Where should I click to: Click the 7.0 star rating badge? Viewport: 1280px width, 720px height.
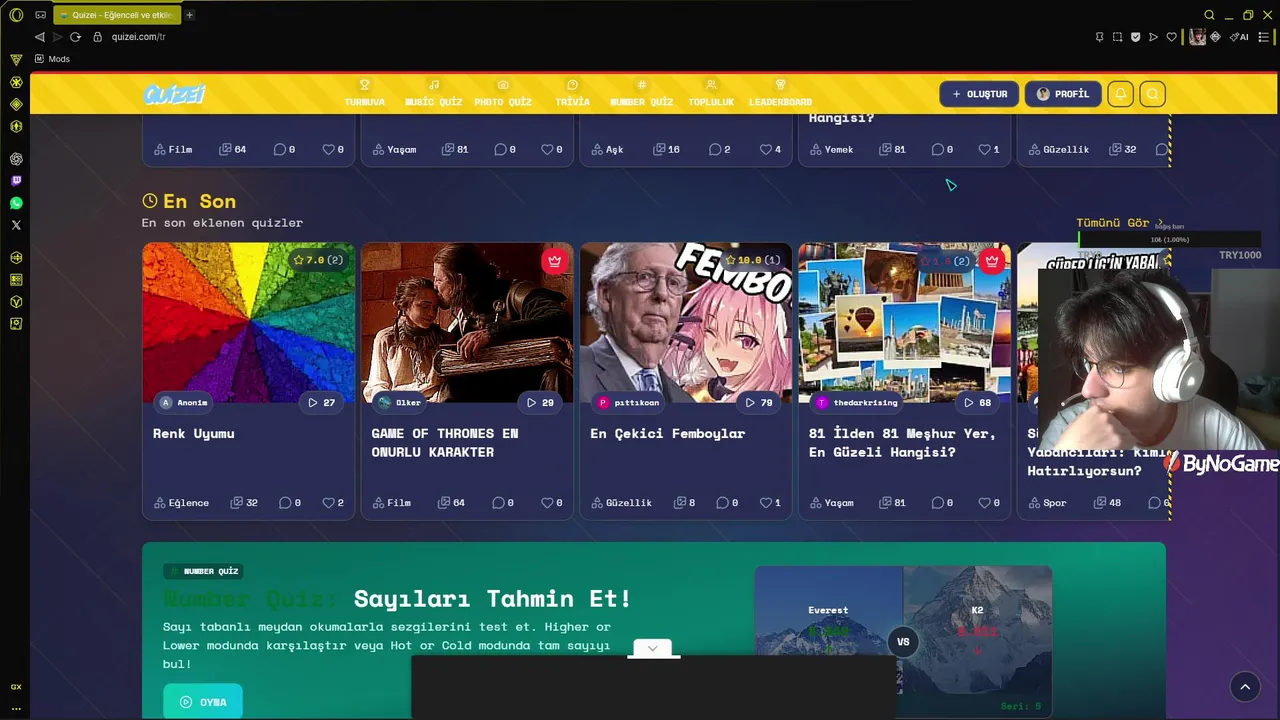click(x=317, y=260)
